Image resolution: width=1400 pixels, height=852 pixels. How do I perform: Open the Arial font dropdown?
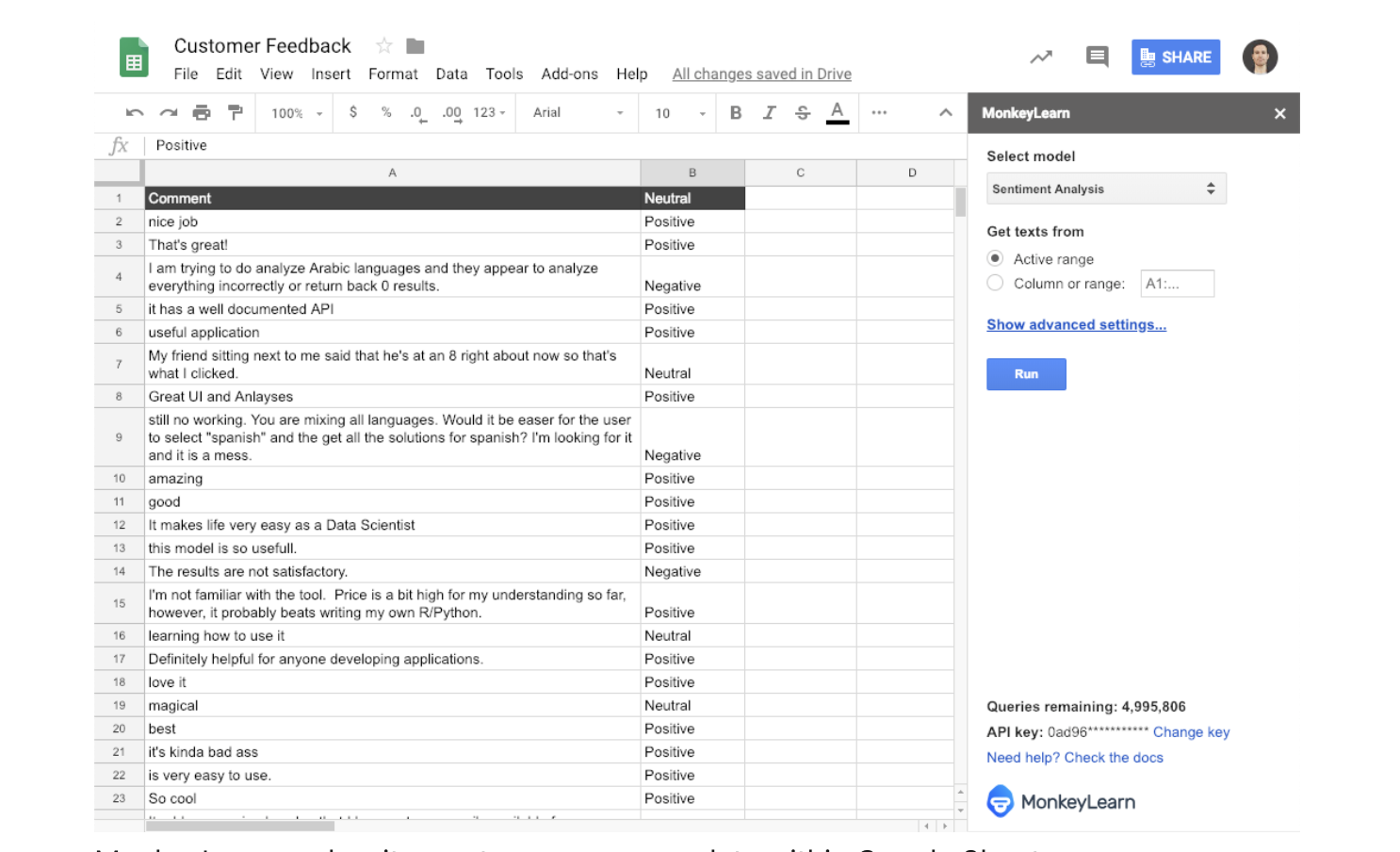tap(578, 112)
